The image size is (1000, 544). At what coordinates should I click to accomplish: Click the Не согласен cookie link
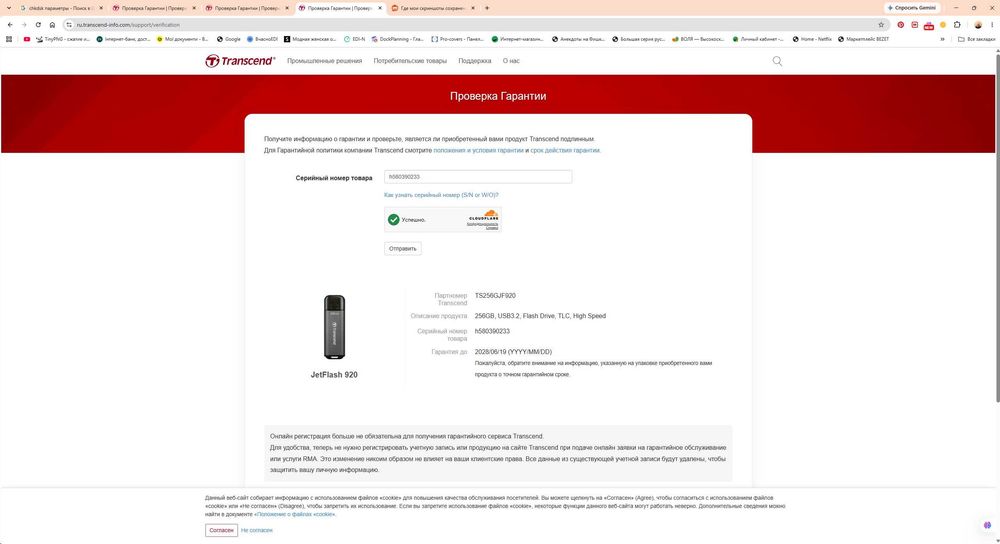256,531
